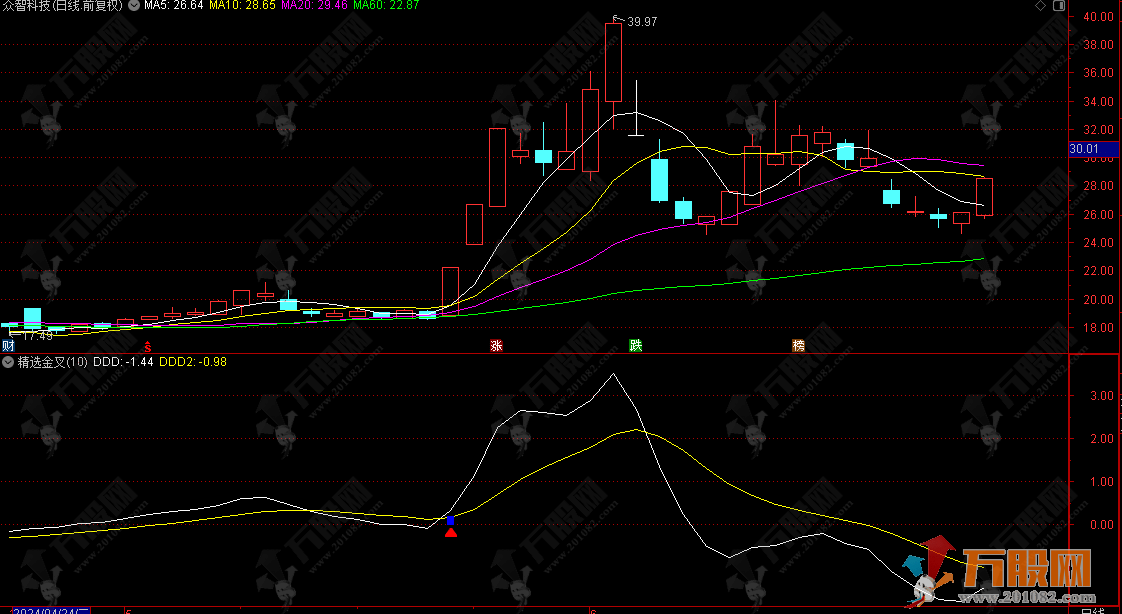Click the highlighted 2024/04/24 date label

pyautogui.click(x=52, y=610)
